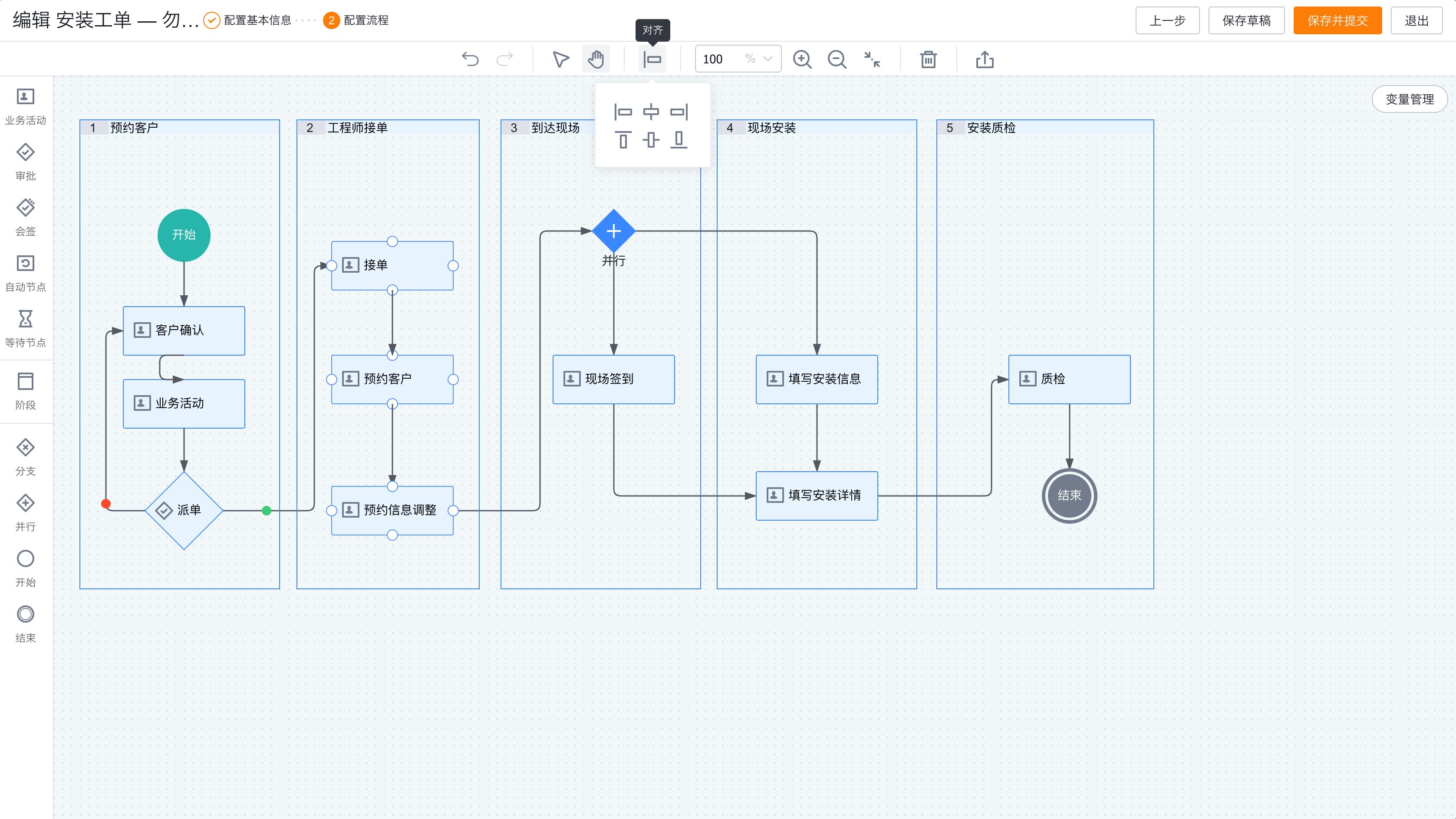Select the 派单 diamond node
The height and width of the screenshot is (819, 1456).
(184, 510)
